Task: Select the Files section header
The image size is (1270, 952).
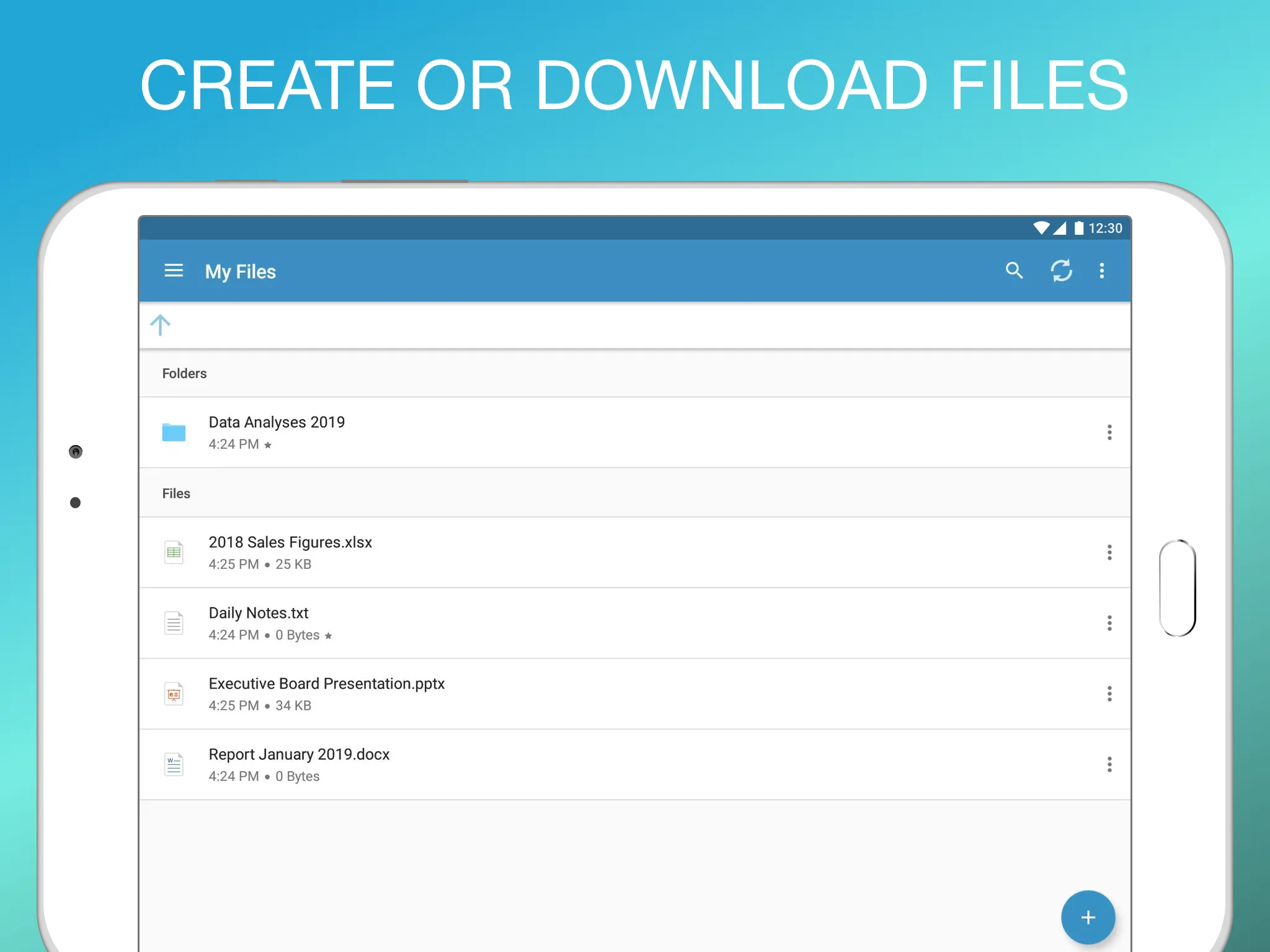Action: pos(176,493)
